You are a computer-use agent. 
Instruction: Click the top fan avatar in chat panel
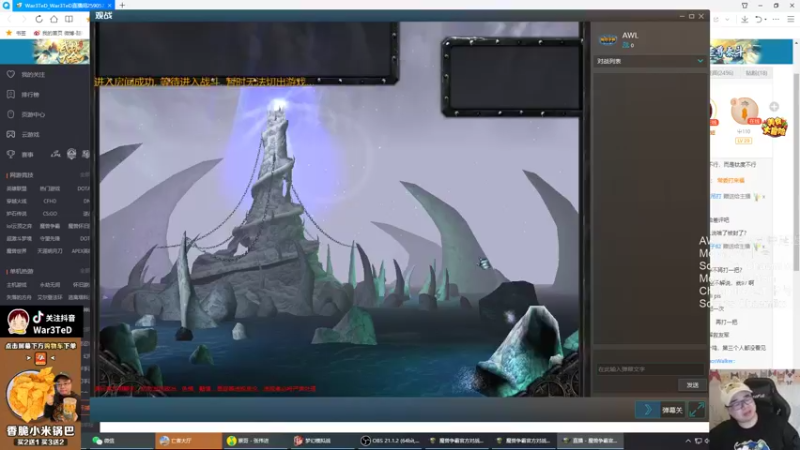(x=744, y=110)
